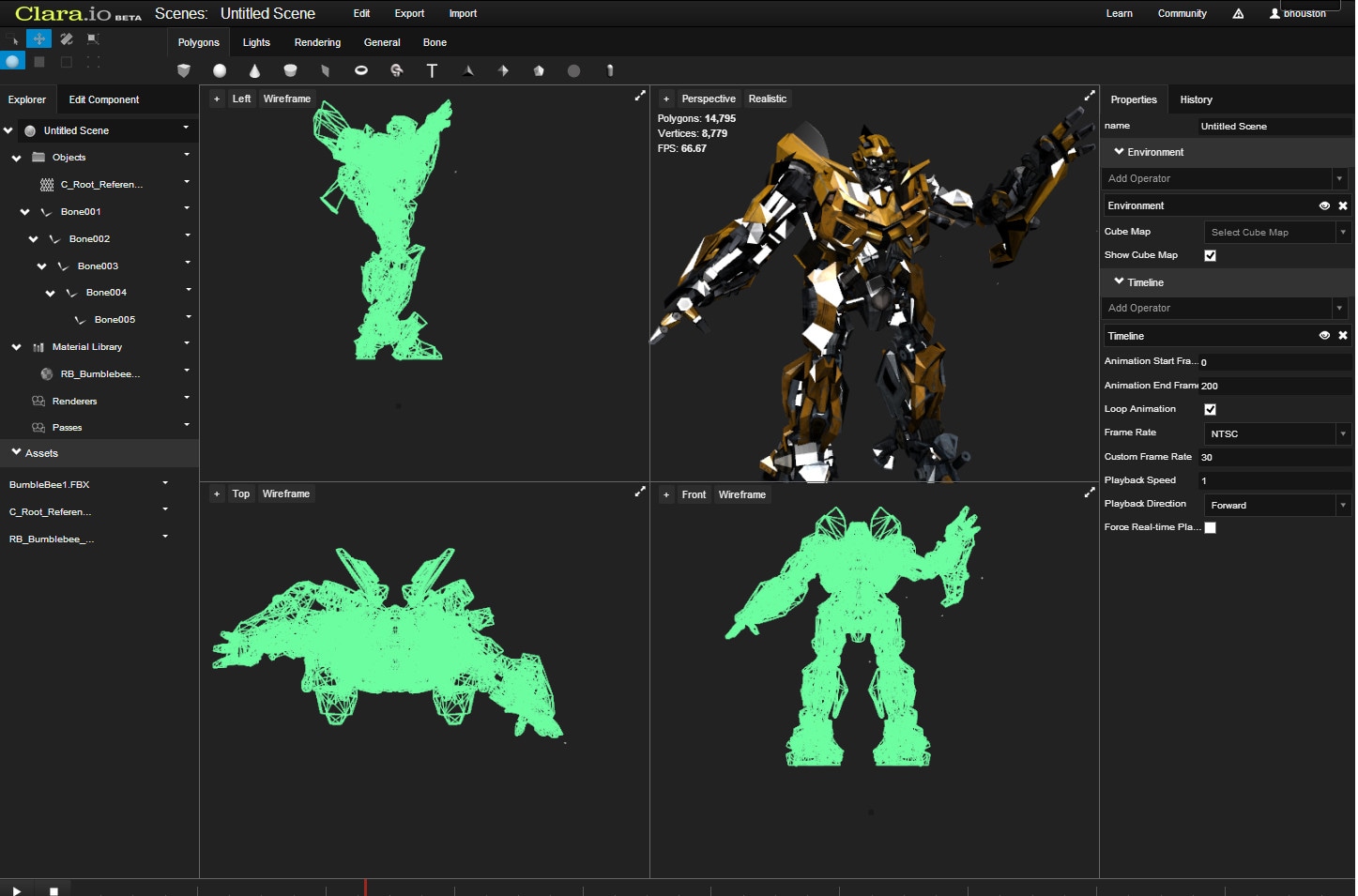The width and height of the screenshot is (1358, 896).
Task: Open the Rendering tab
Action: pyautogui.click(x=317, y=42)
